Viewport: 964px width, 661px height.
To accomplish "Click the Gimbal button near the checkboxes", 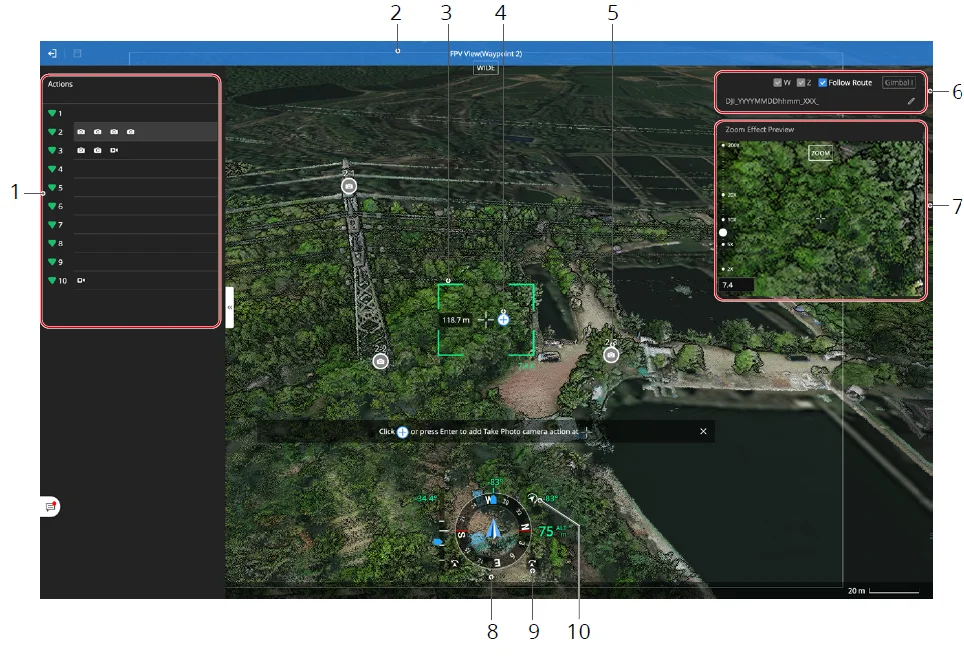I will [900, 82].
